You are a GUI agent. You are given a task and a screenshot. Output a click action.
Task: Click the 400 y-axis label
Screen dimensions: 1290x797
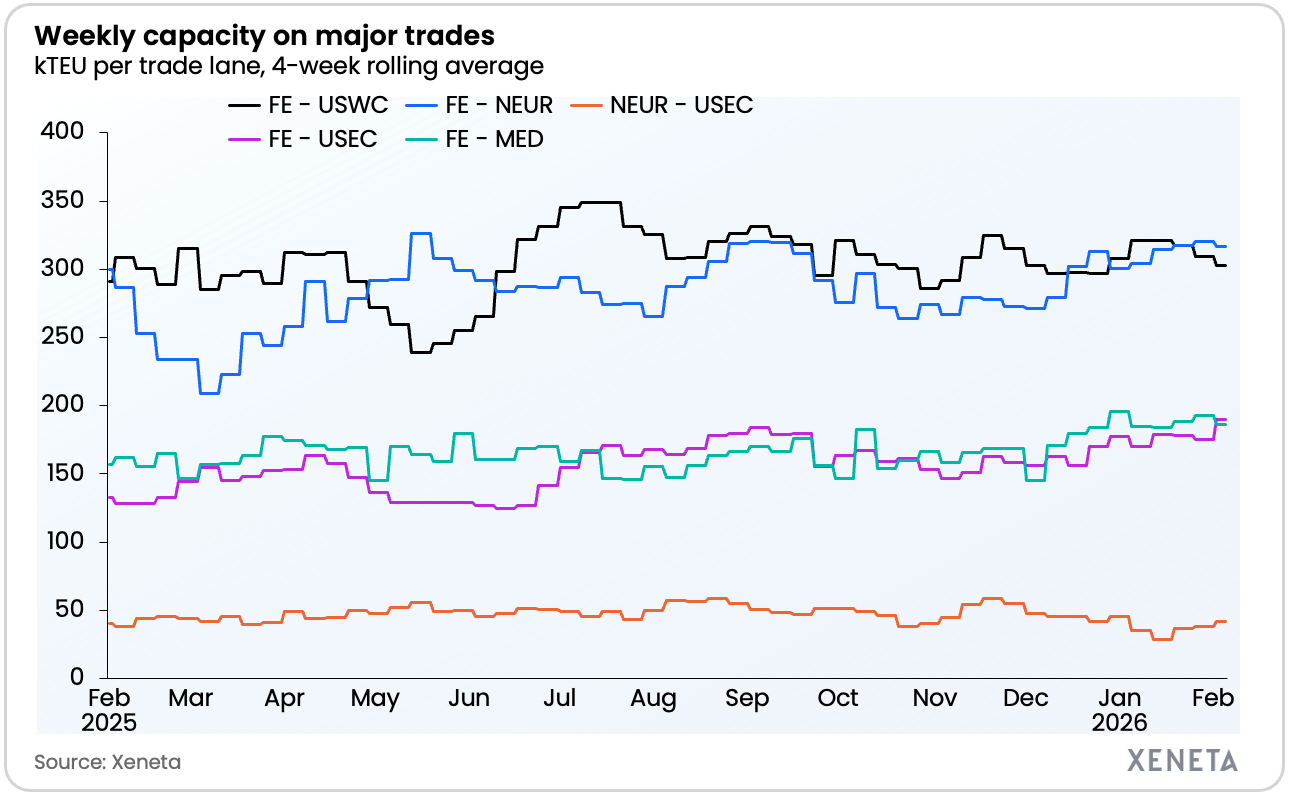[62, 132]
